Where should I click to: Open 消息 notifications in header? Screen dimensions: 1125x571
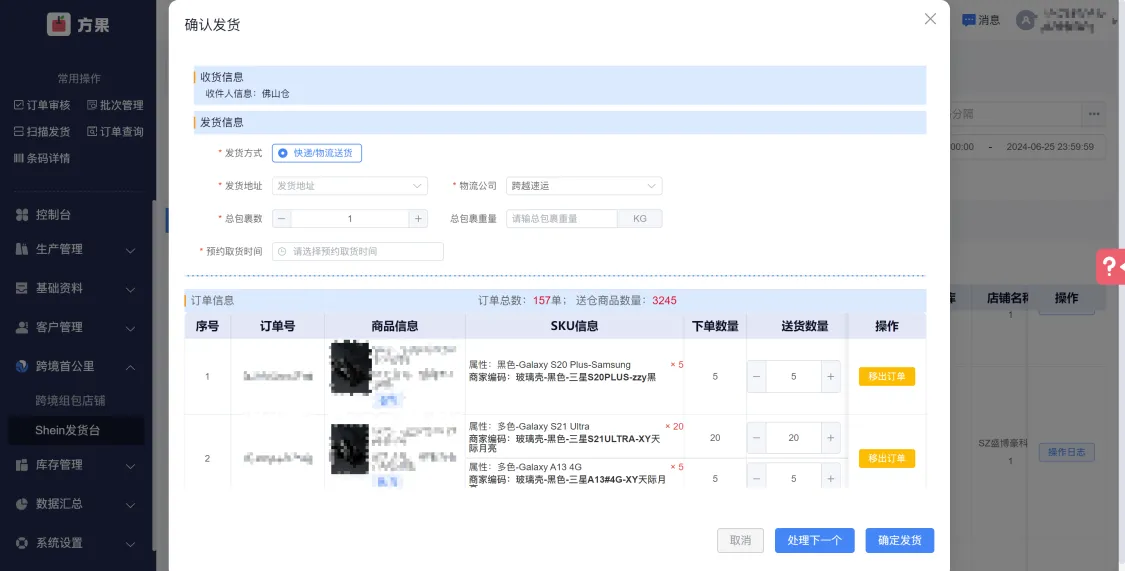(981, 20)
